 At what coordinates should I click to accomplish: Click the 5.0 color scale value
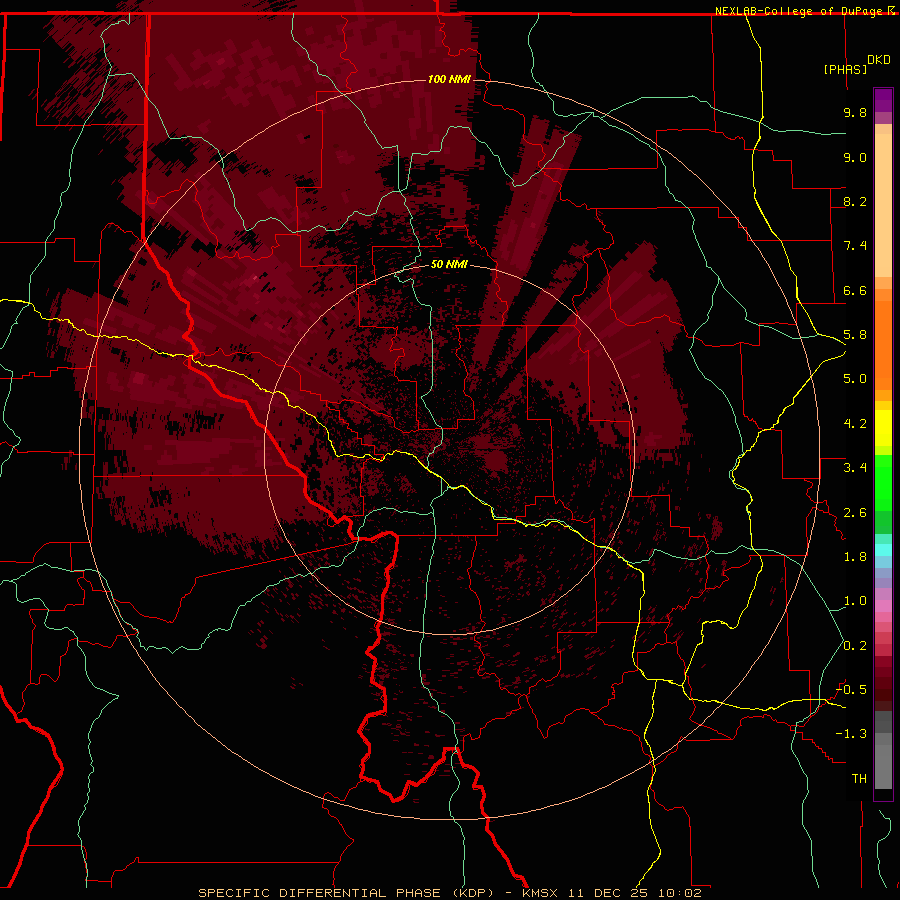[855, 379]
